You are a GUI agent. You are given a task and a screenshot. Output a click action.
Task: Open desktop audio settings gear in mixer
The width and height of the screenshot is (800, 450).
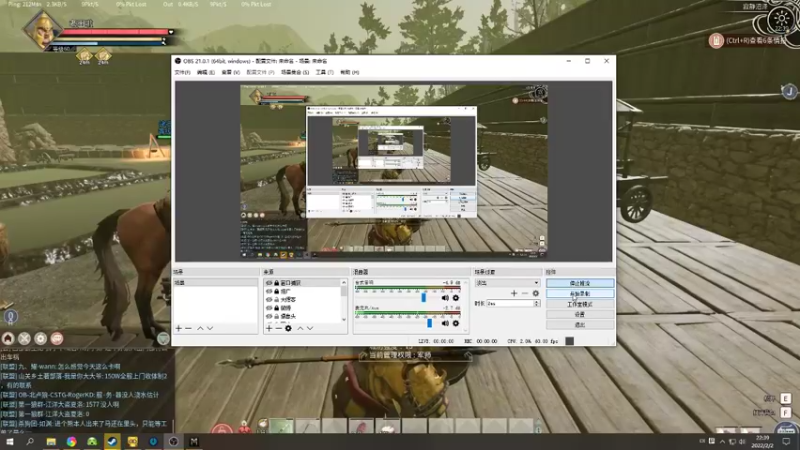pos(456,297)
